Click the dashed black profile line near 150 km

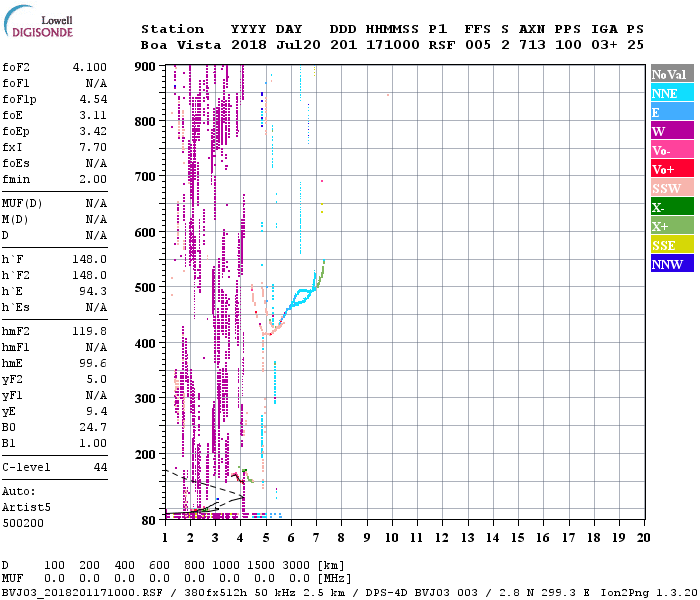(206, 484)
